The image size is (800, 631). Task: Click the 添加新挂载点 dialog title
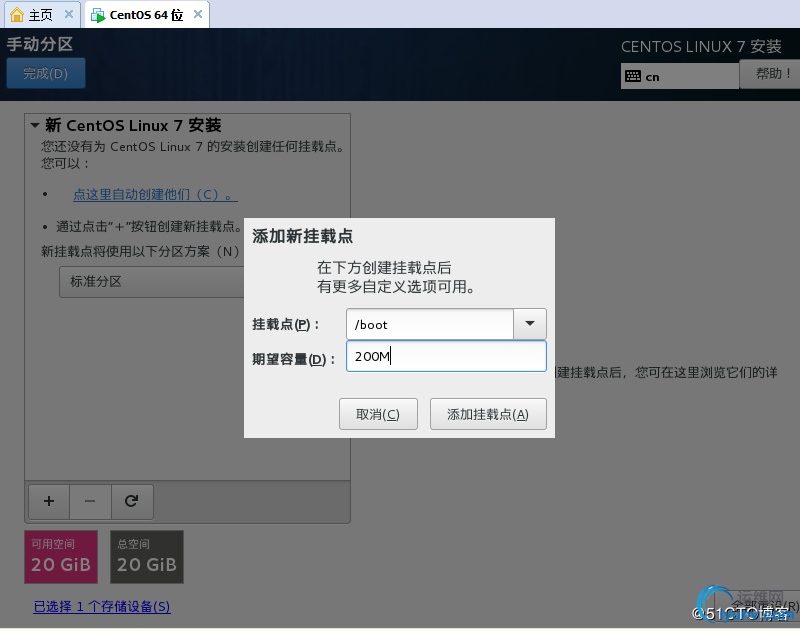point(303,236)
